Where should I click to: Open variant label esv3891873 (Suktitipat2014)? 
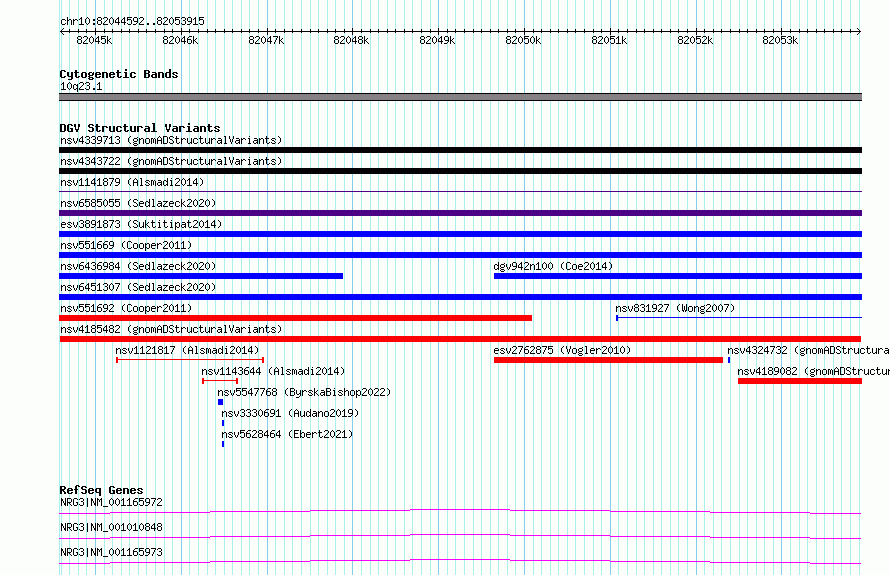tap(141, 224)
